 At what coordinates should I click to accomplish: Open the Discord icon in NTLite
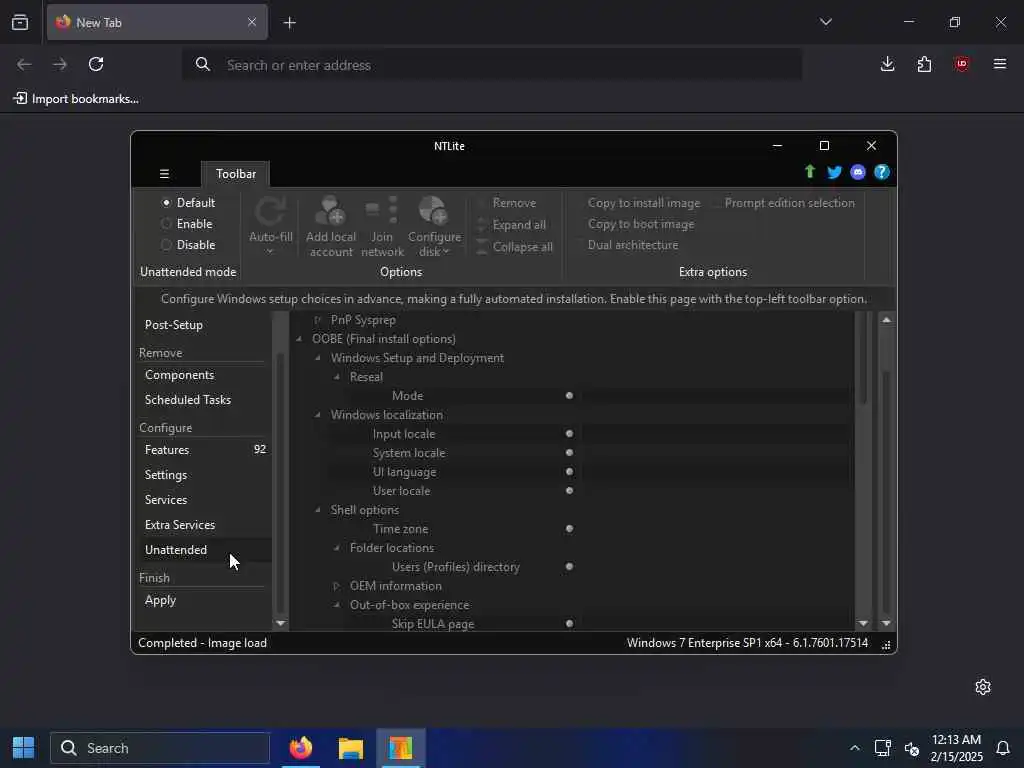click(858, 172)
